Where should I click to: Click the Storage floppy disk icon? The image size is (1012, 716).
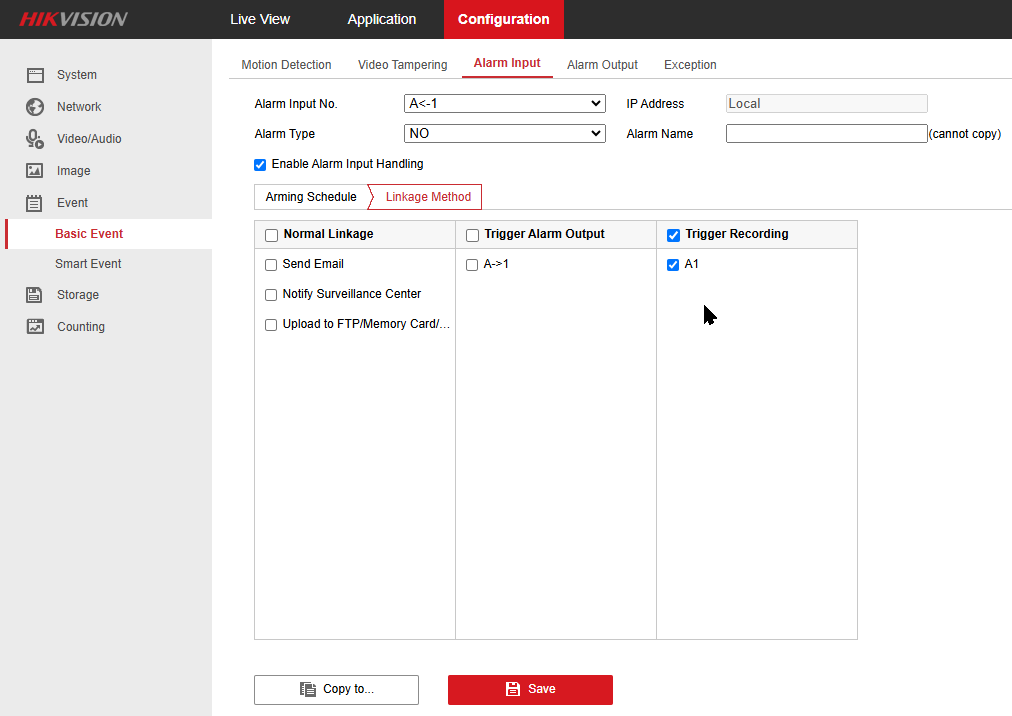[x=35, y=295]
